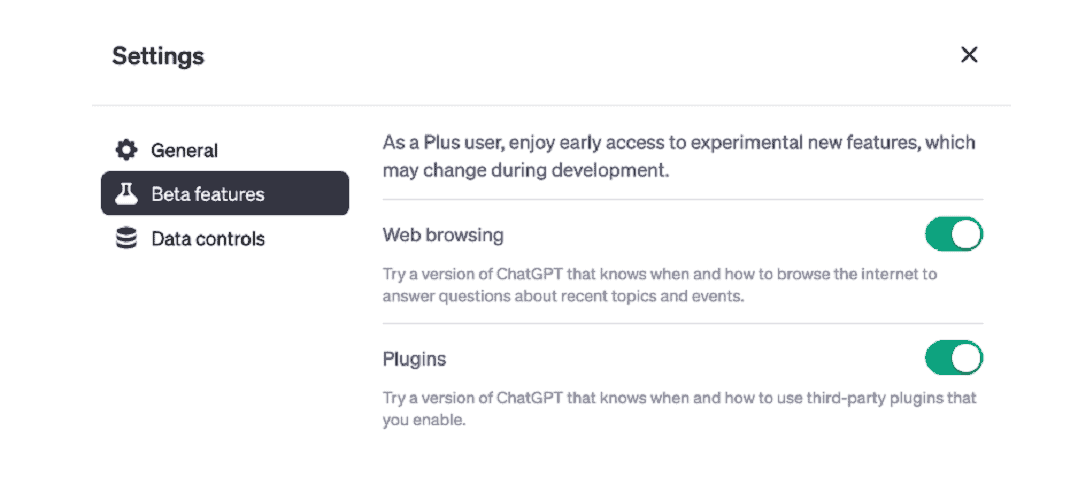This screenshot has width=1078, height=500.
Task: Click the Web browsing description paragraph
Action: (659, 286)
